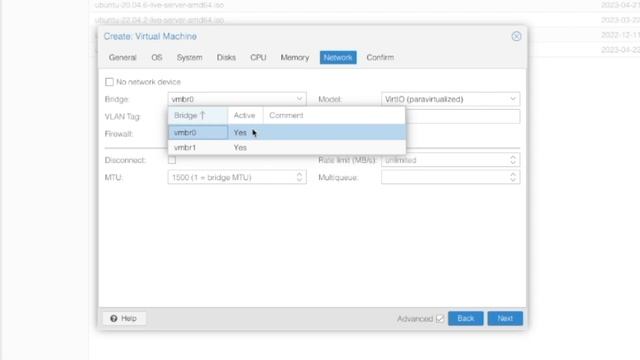The width and height of the screenshot is (640, 360).
Task: Open the Model dropdown
Action: point(513,99)
